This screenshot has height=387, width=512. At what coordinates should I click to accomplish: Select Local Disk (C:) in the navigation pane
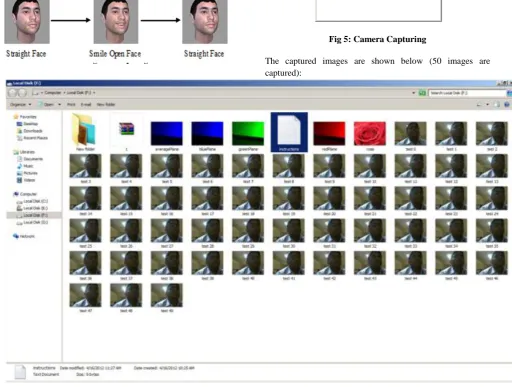(x=32, y=201)
